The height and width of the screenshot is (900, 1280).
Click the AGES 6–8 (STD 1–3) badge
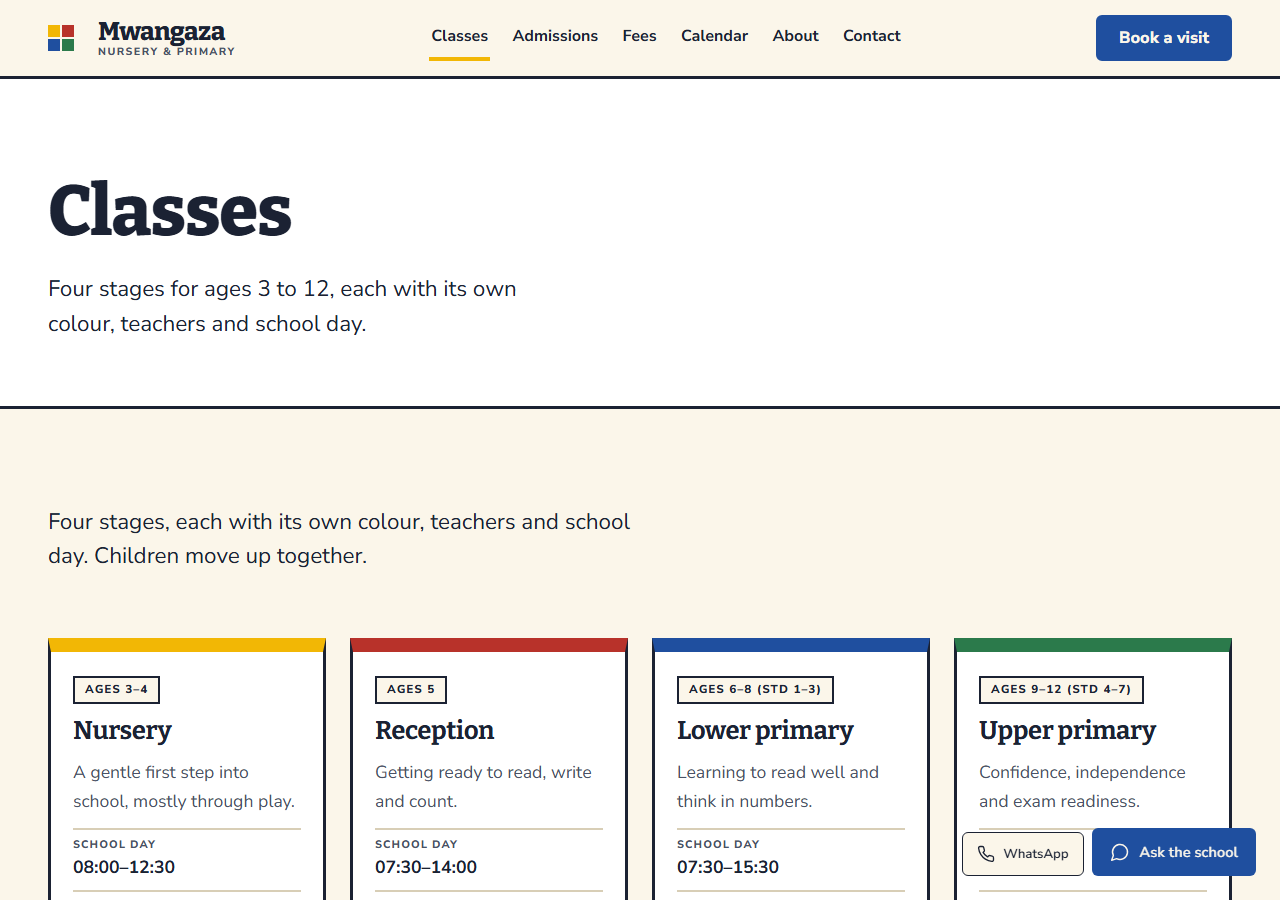[755, 690]
